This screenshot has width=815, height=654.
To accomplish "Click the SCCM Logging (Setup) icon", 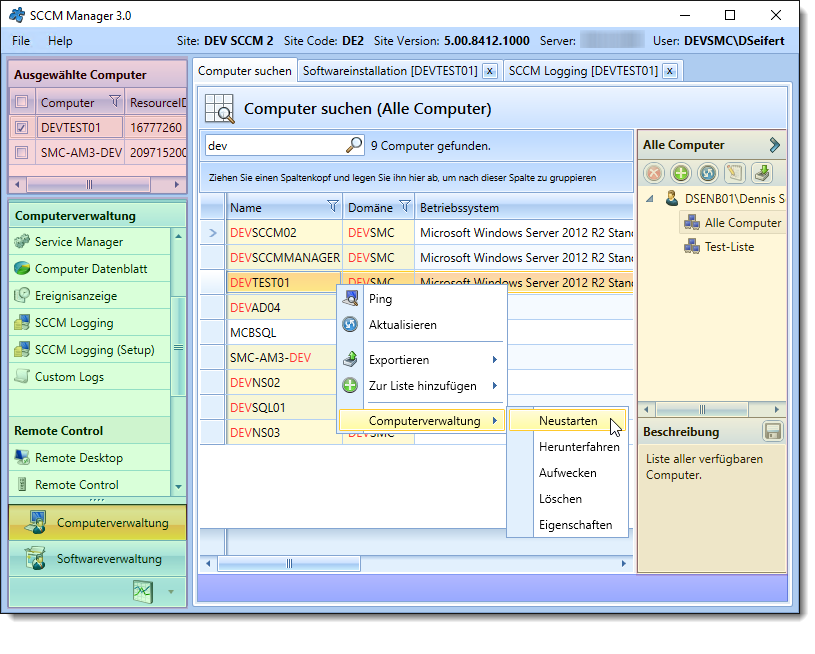I will [22, 349].
